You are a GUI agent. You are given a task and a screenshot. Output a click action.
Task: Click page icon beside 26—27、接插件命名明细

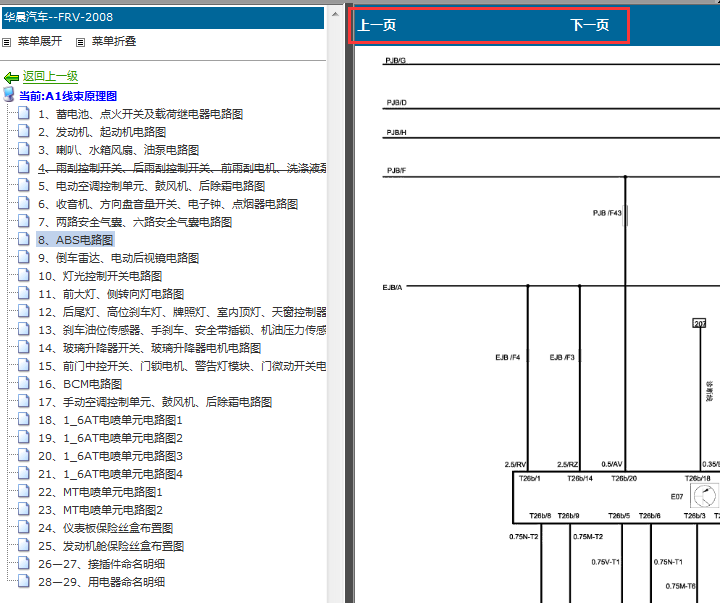tap(24, 563)
